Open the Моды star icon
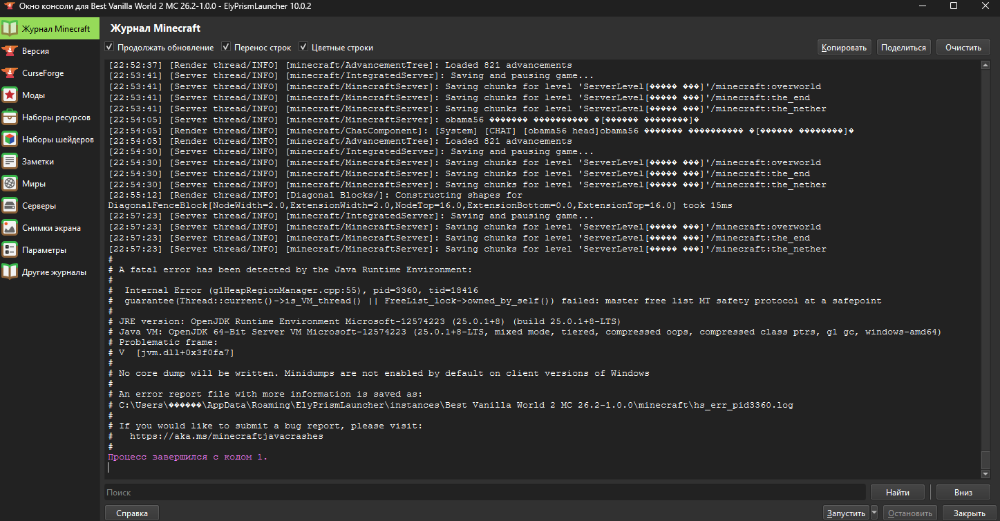The image size is (1000, 521). (10, 95)
